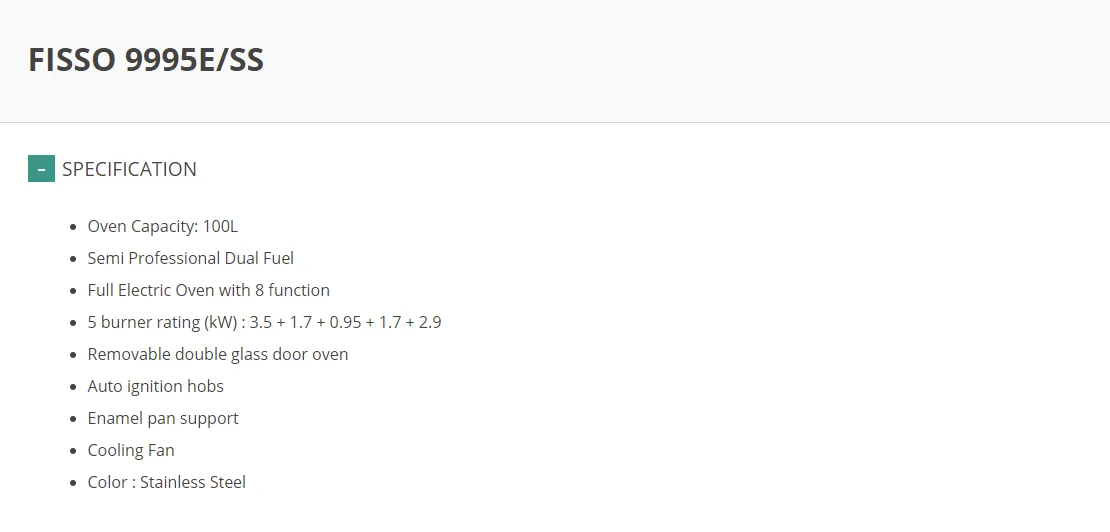This screenshot has height=532, width=1110.
Task: Click the bullet beside Removable double glass door
Action: coord(74,355)
